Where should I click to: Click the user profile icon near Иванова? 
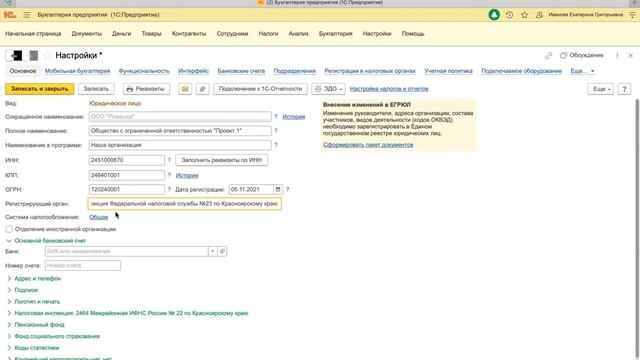pyautogui.click(x=539, y=15)
